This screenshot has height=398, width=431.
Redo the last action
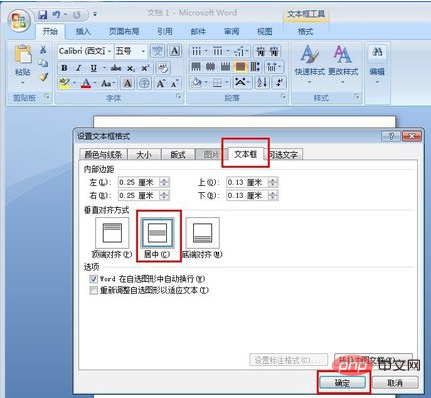click(x=76, y=15)
